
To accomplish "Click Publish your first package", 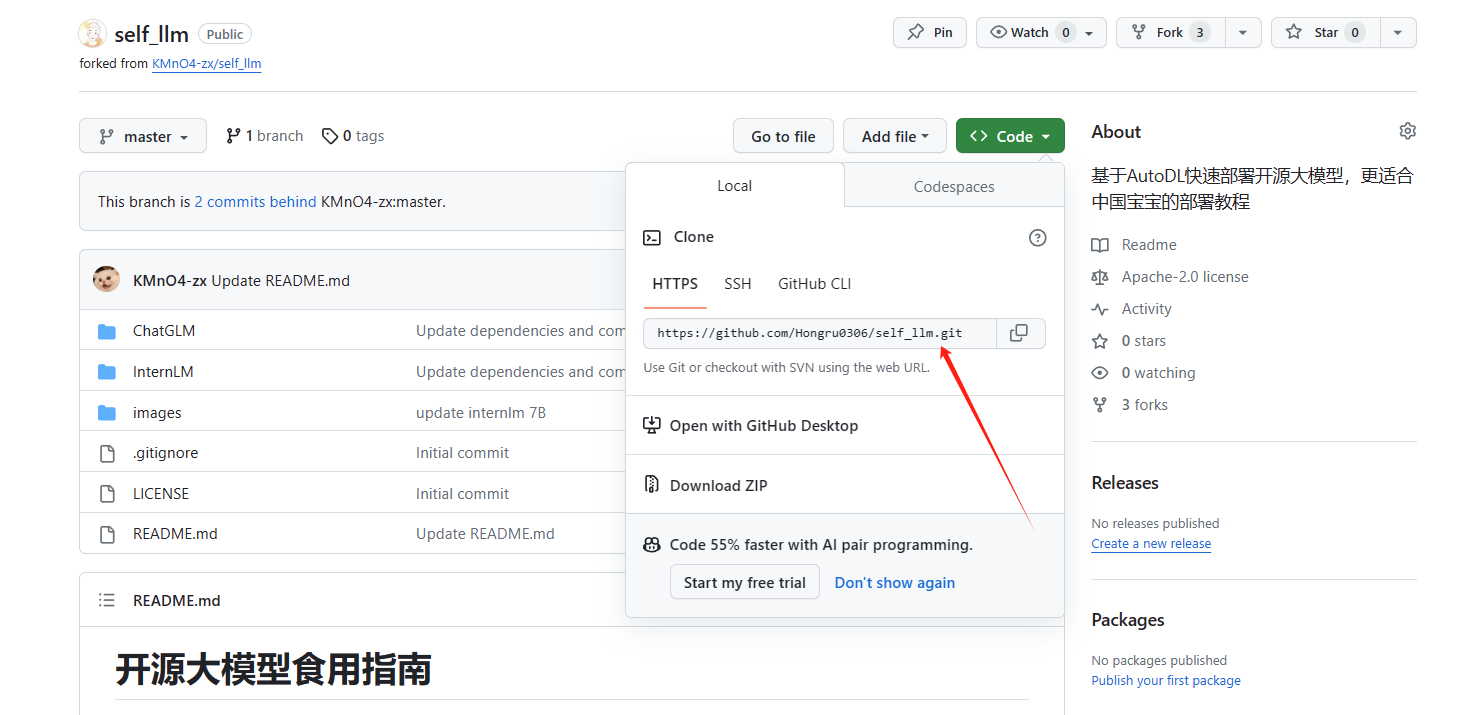I will click(1166, 681).
